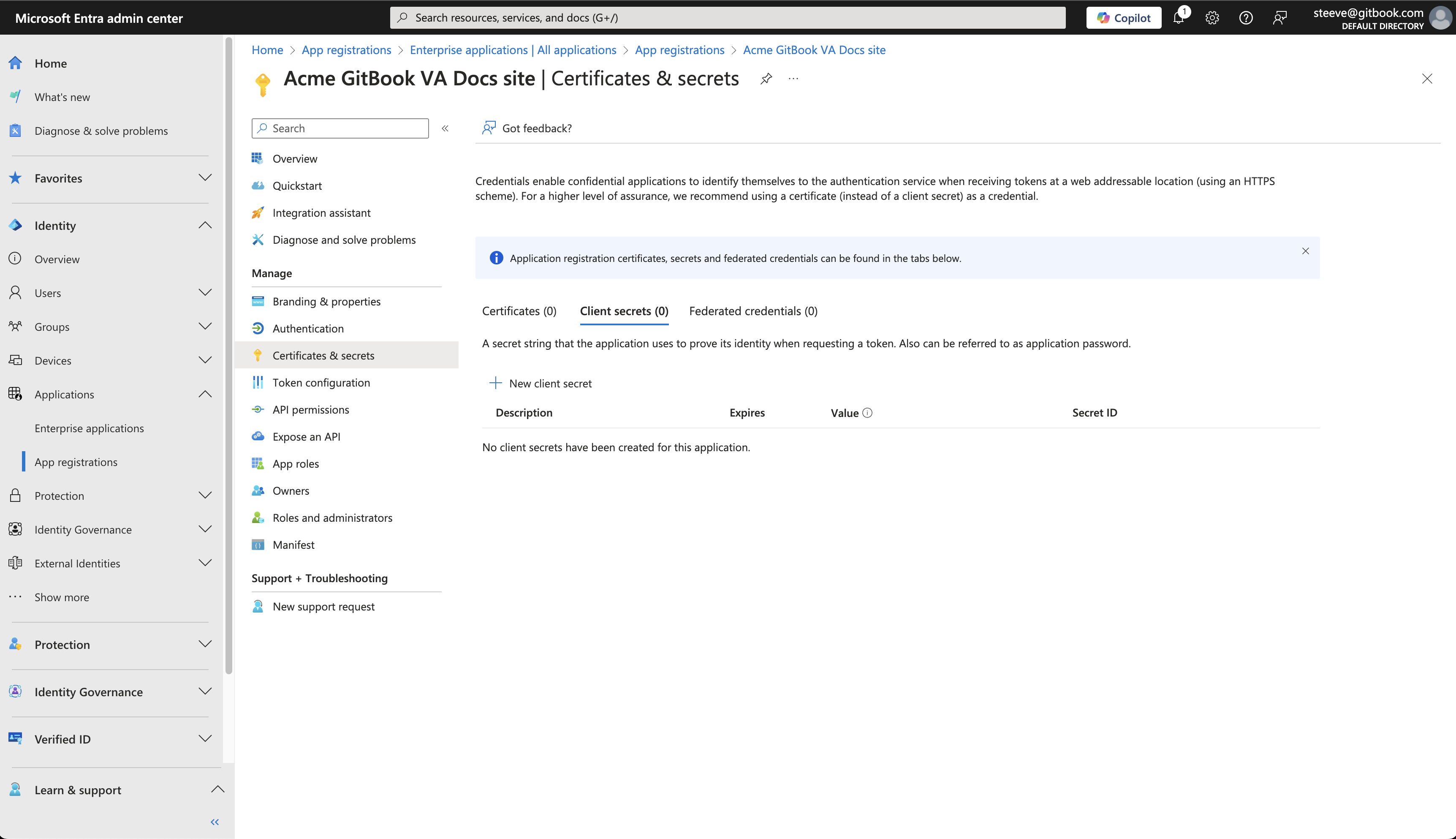Image resolution: width=1456 pixels, height=839 pixels.
Task: Switch to the Certificates tab
Action: point(519,311)
